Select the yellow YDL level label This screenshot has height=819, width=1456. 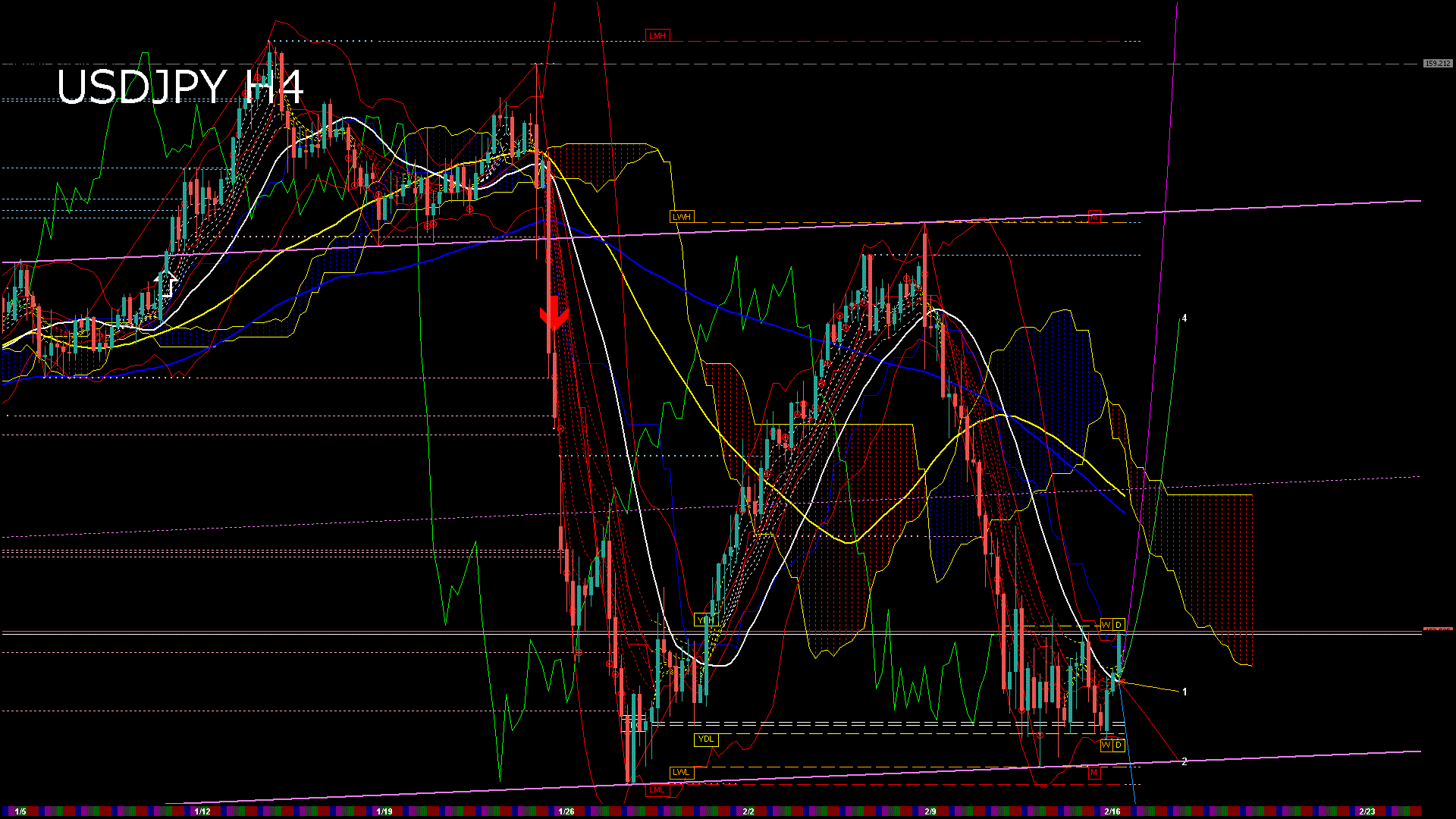click(705, 739)
